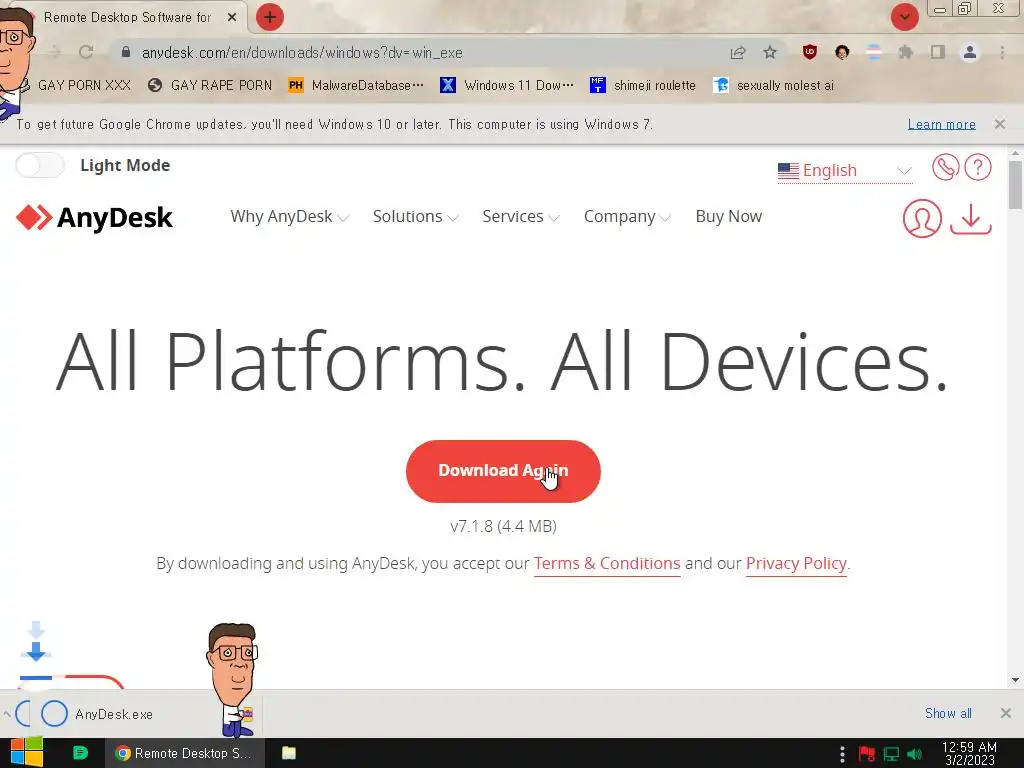Click the page scrollbar thumb
Viewport: 1024px width, 768px height.
coord(1015,185)
